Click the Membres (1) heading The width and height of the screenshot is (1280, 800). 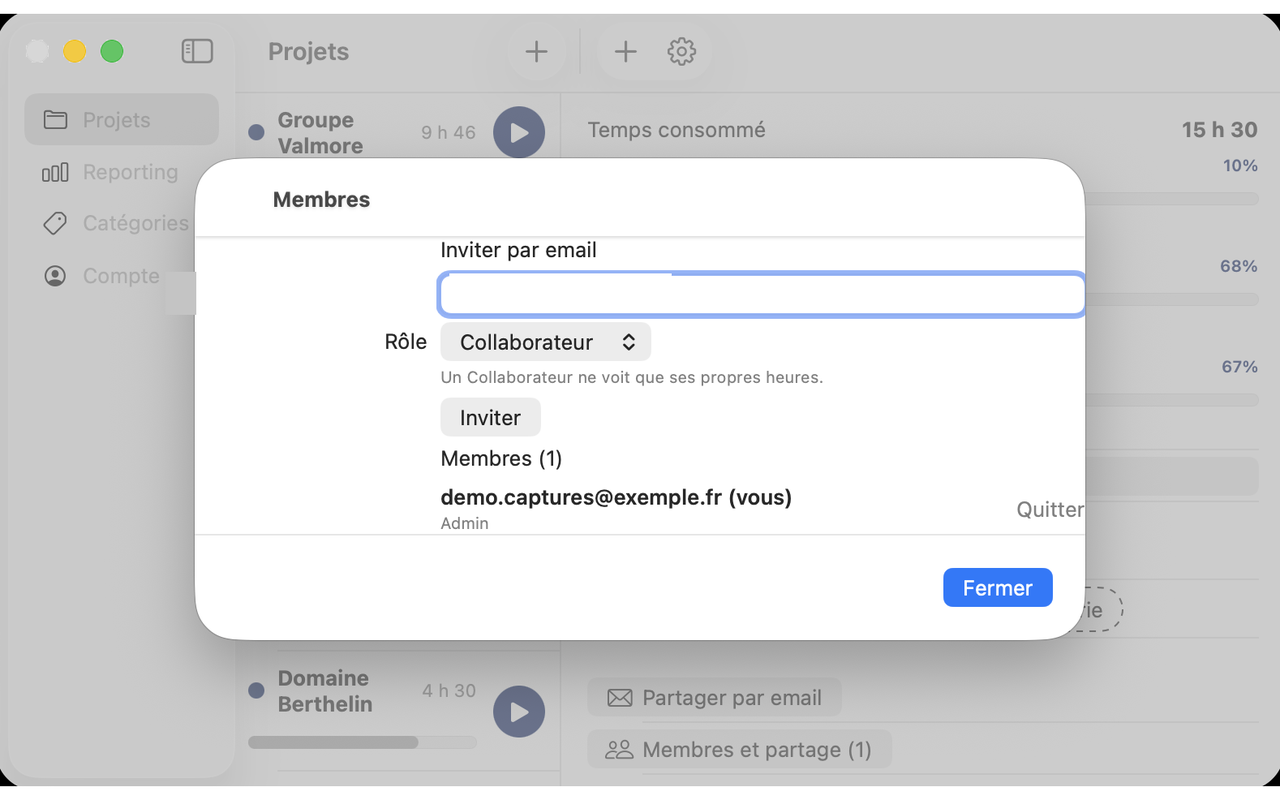point(501,459)
